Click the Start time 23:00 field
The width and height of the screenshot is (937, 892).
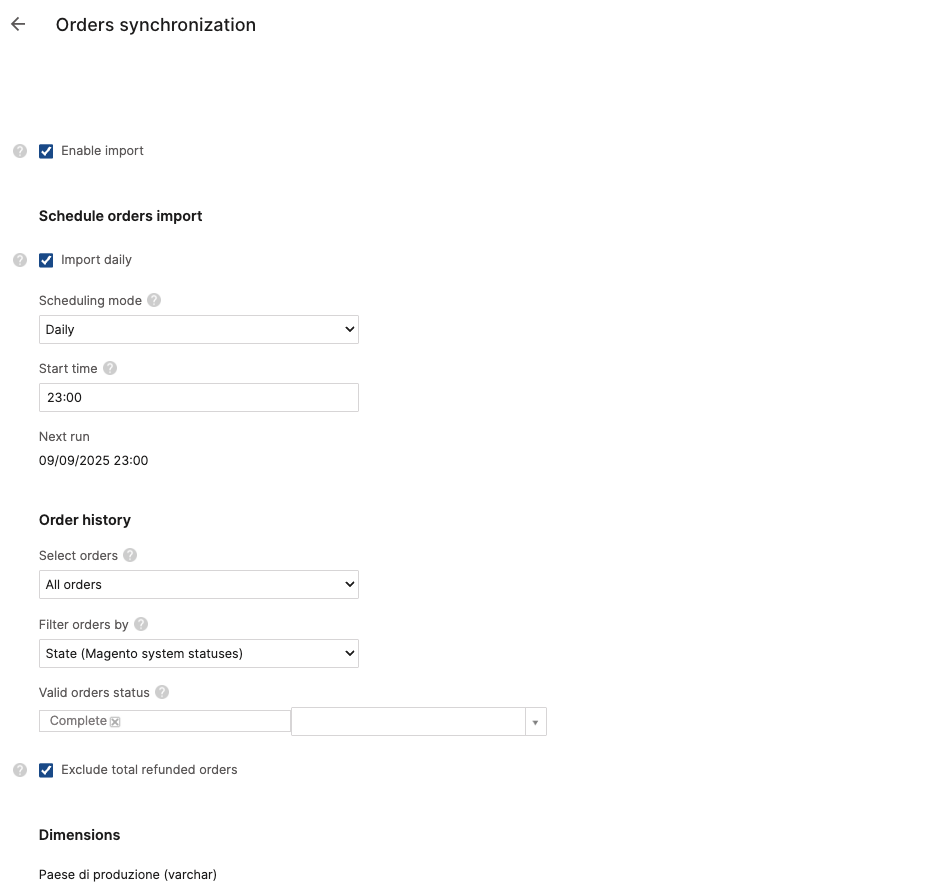(x=198, y=397)
